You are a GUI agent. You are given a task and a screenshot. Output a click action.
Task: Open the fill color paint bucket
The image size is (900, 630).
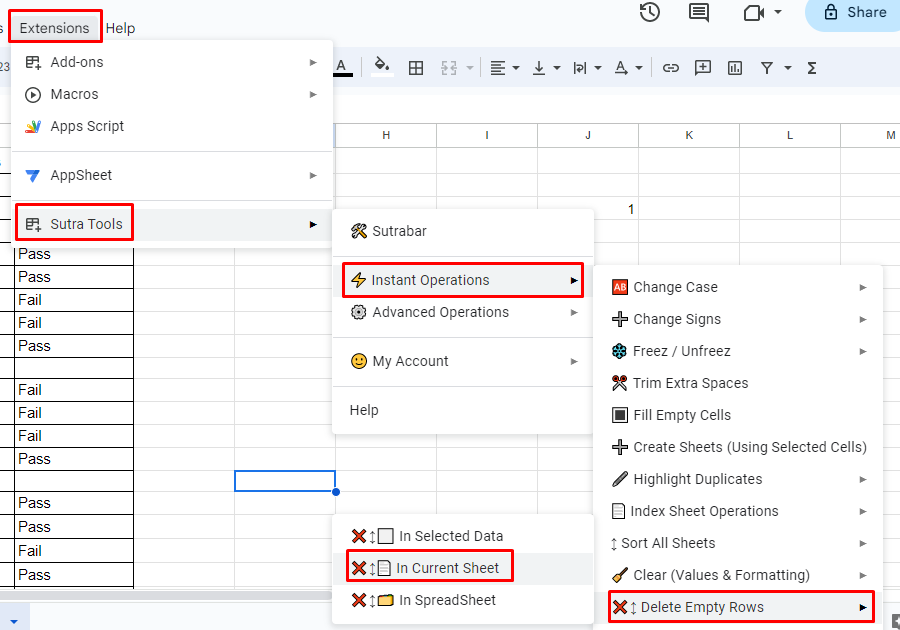click(382, 67)
